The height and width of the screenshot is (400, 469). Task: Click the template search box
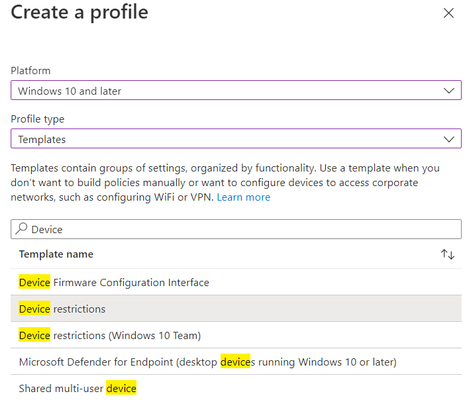(x=236, y=229)
